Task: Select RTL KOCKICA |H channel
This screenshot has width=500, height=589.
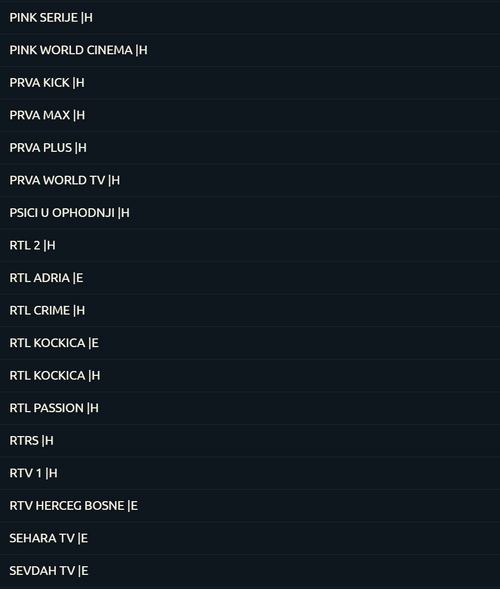Action: tap(250, 376)
